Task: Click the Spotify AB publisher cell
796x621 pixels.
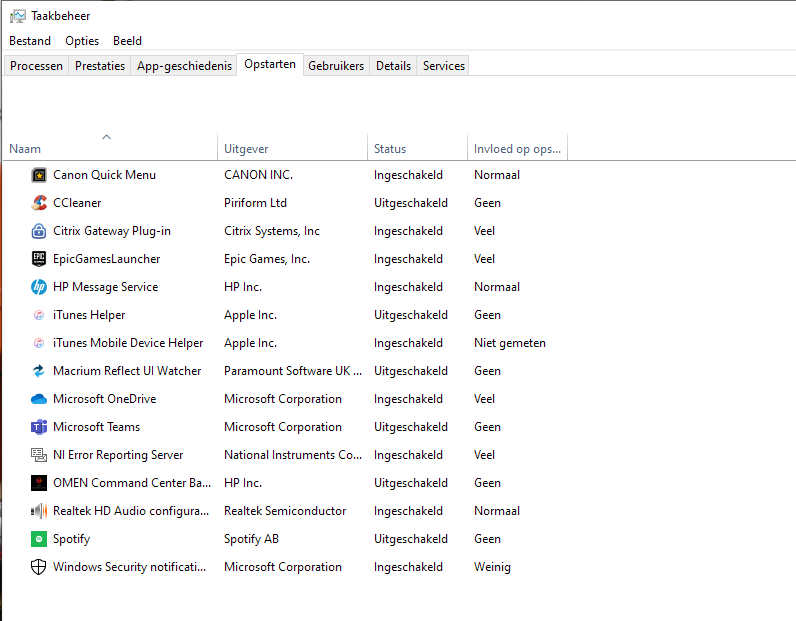Action: point(251,539)
